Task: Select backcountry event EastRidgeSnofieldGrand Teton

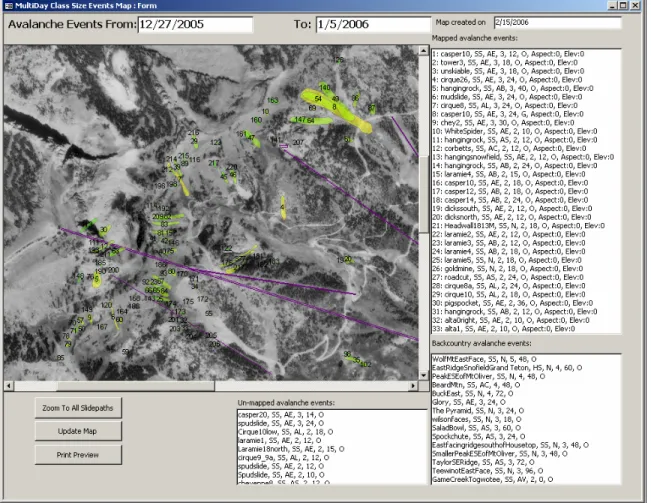Action: tap(507, 368)
